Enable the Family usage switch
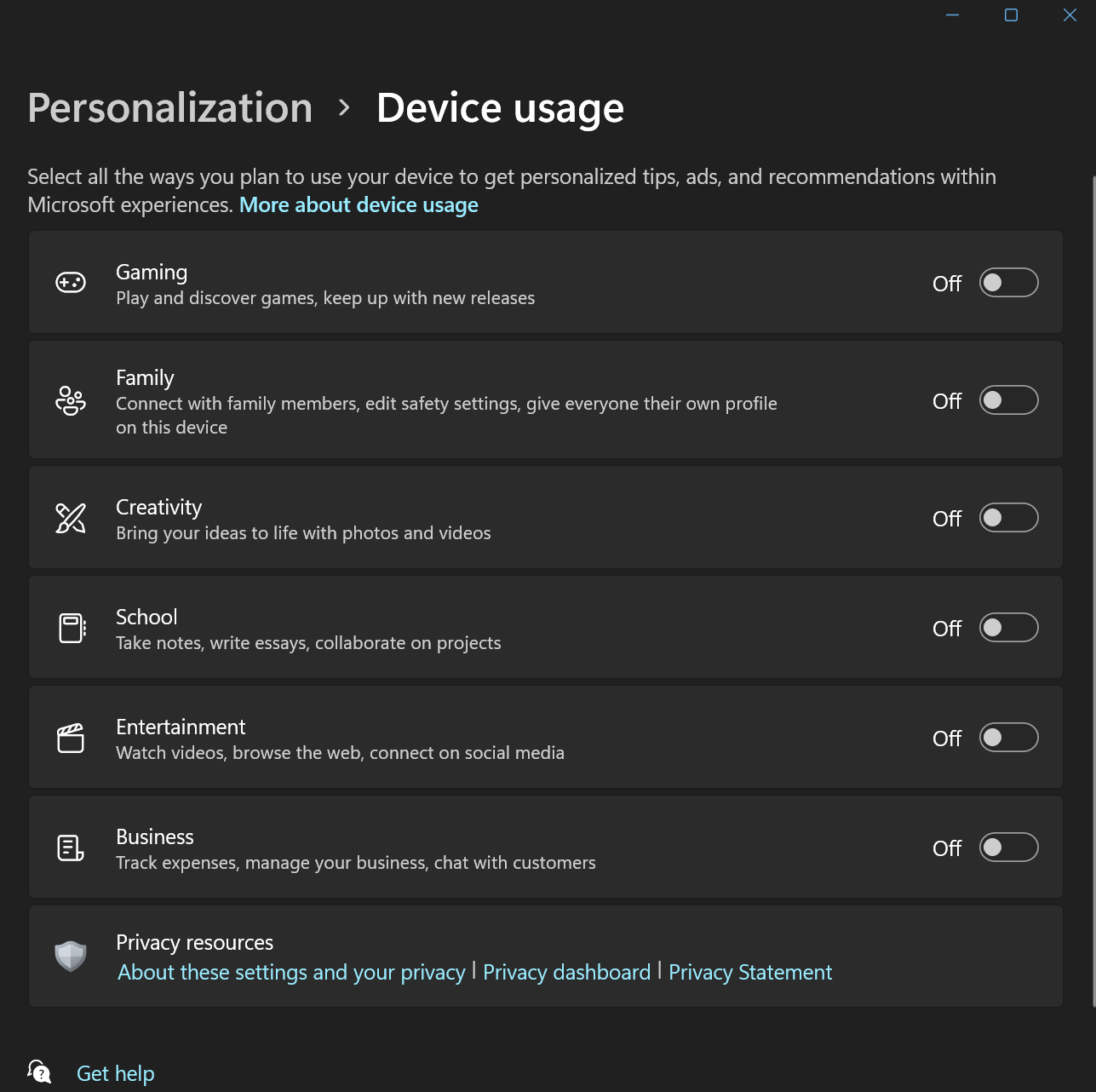This screenshot has width=1096, height=1092. 1008,400
